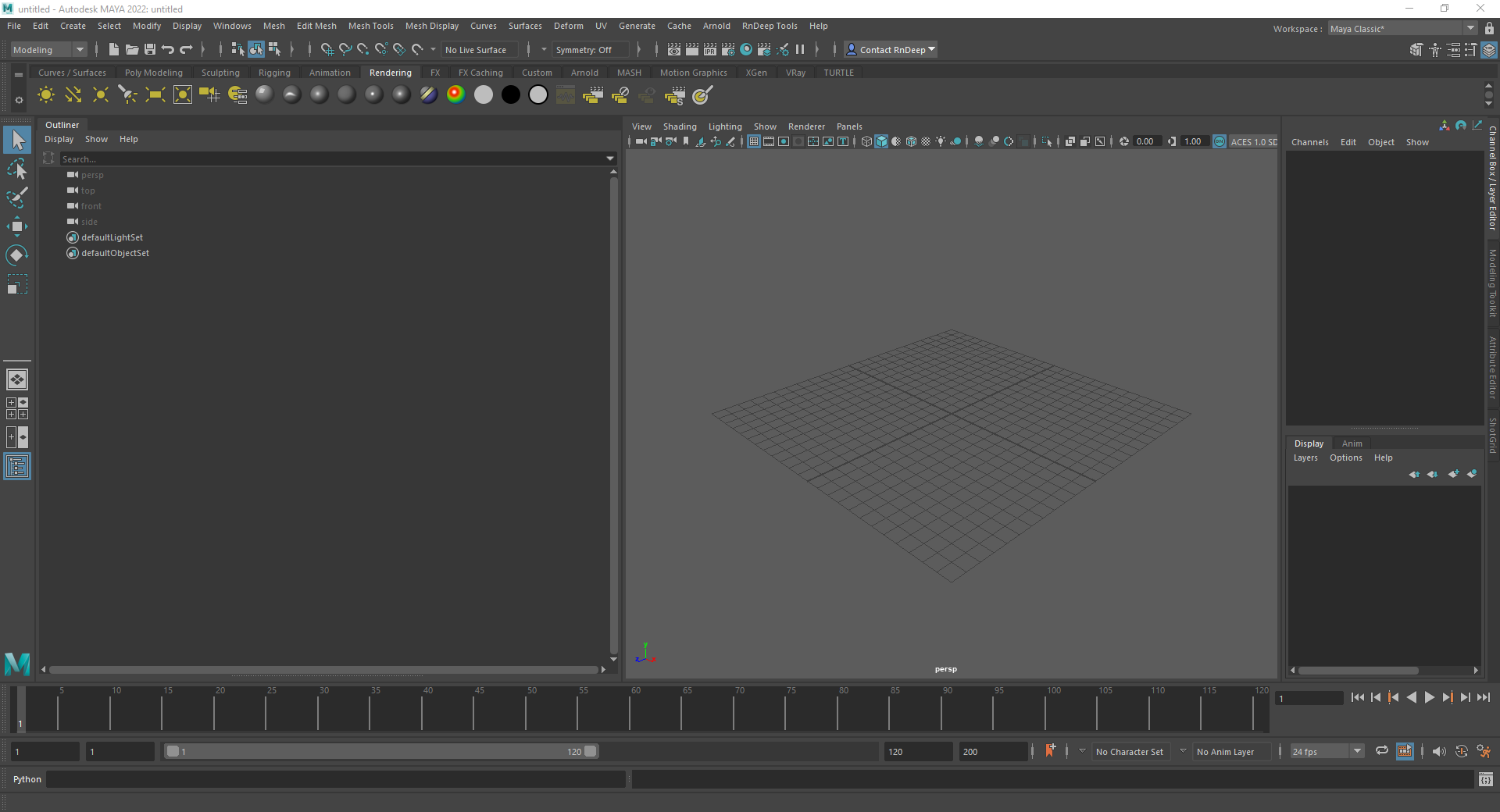Click the Paint Selection tool

point(17,198)
